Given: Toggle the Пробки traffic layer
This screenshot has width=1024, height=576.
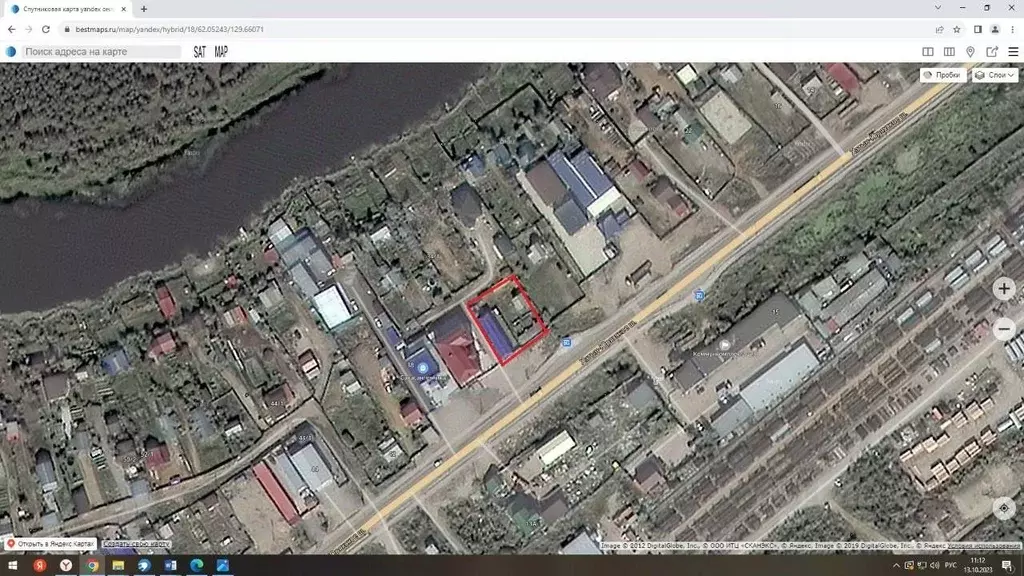Looking at the screenshot, I should (942, 75).
